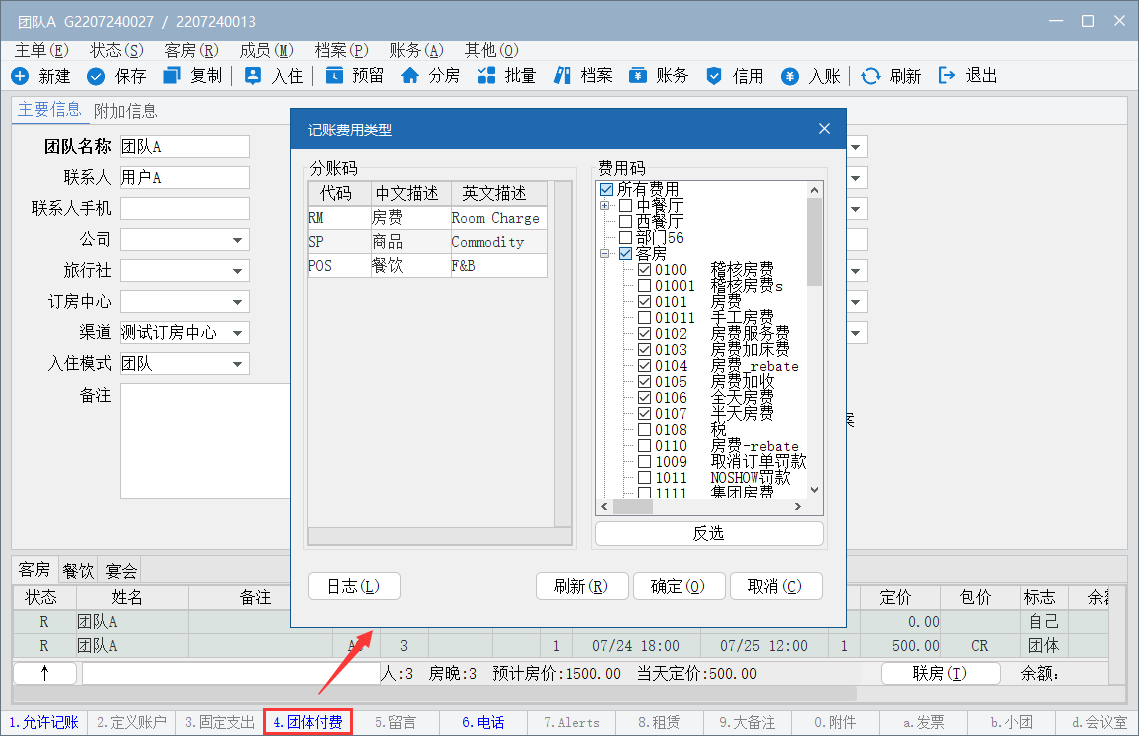Screen dimensions: 1139x736
Task: Click the 费用码 horizontal scrollbar right arrow
Action: click(x=798, y=506)
